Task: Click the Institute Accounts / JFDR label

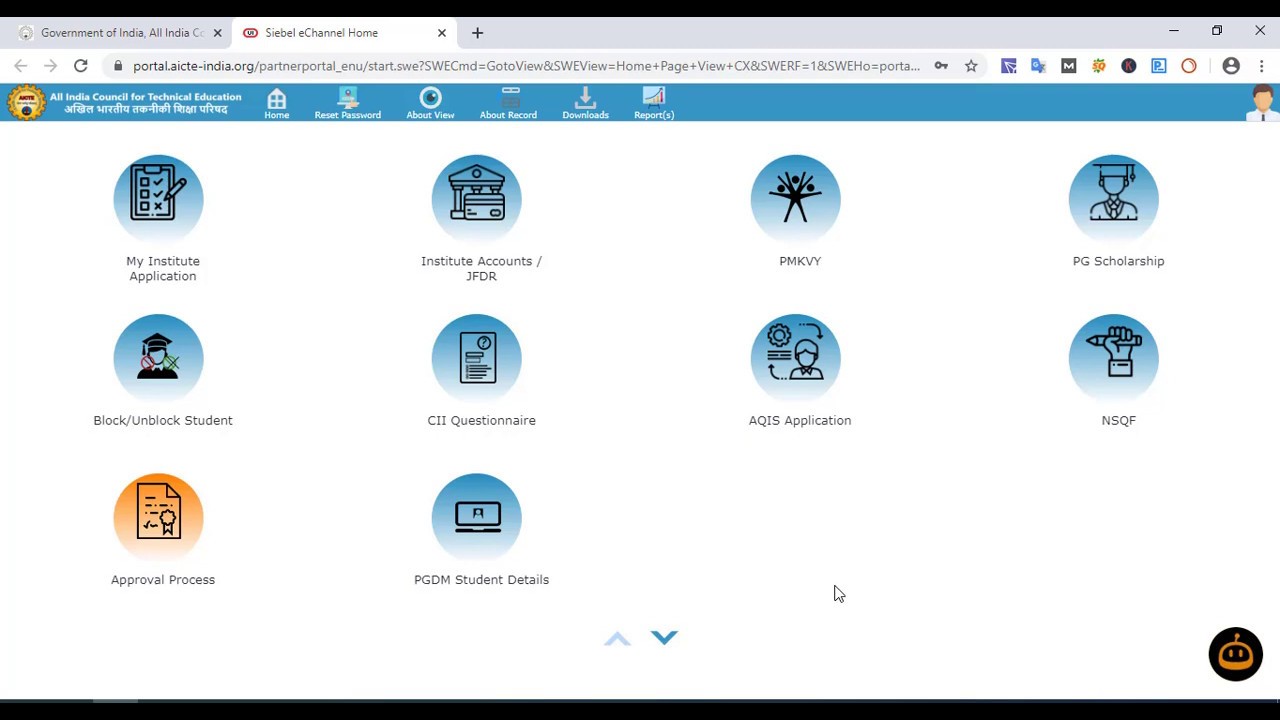Action: [481, 269]
